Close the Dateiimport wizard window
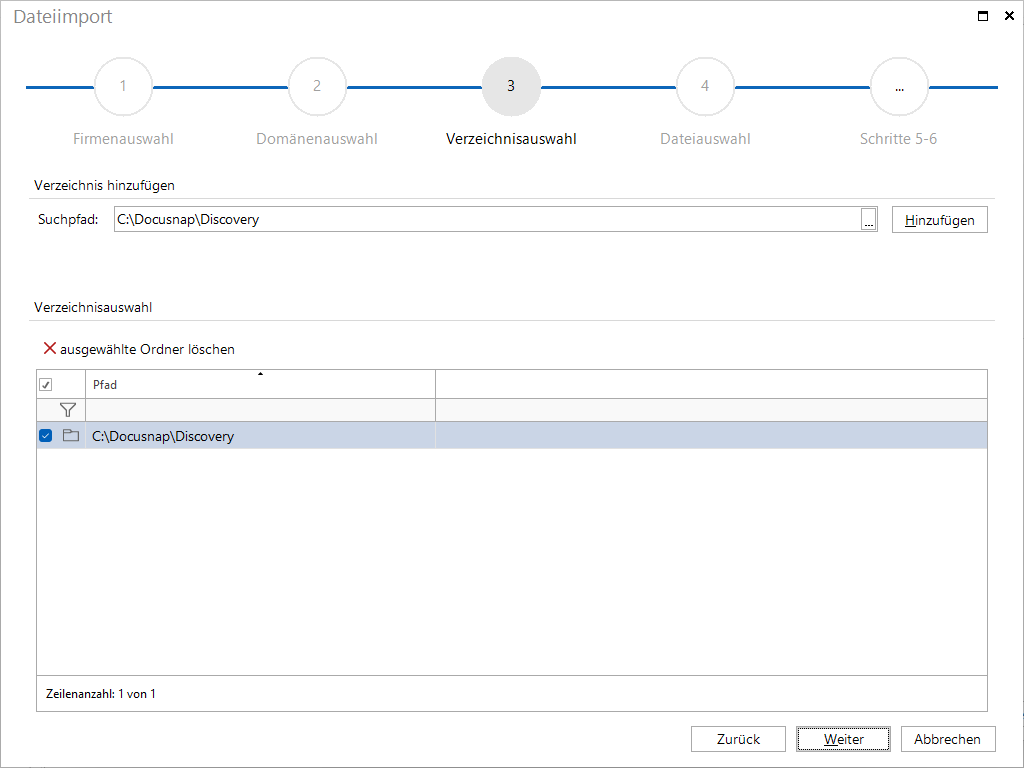 point(1008,16)
